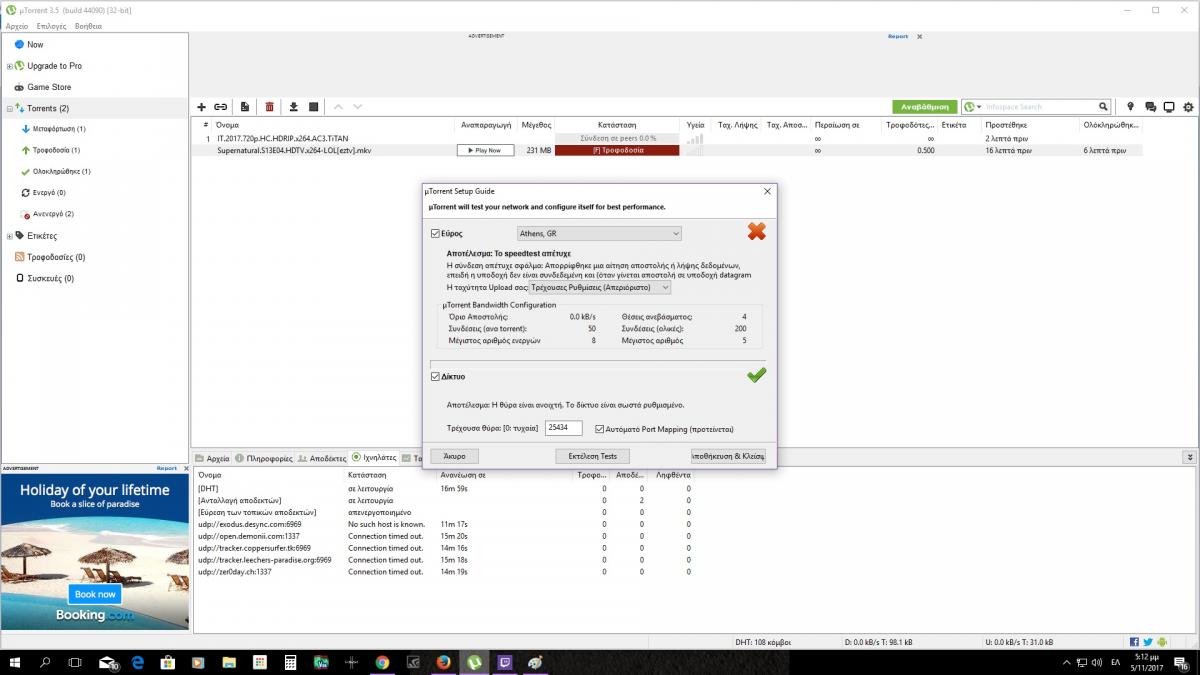Close the top advertisement with X
1200x675 pixels.
920,37
